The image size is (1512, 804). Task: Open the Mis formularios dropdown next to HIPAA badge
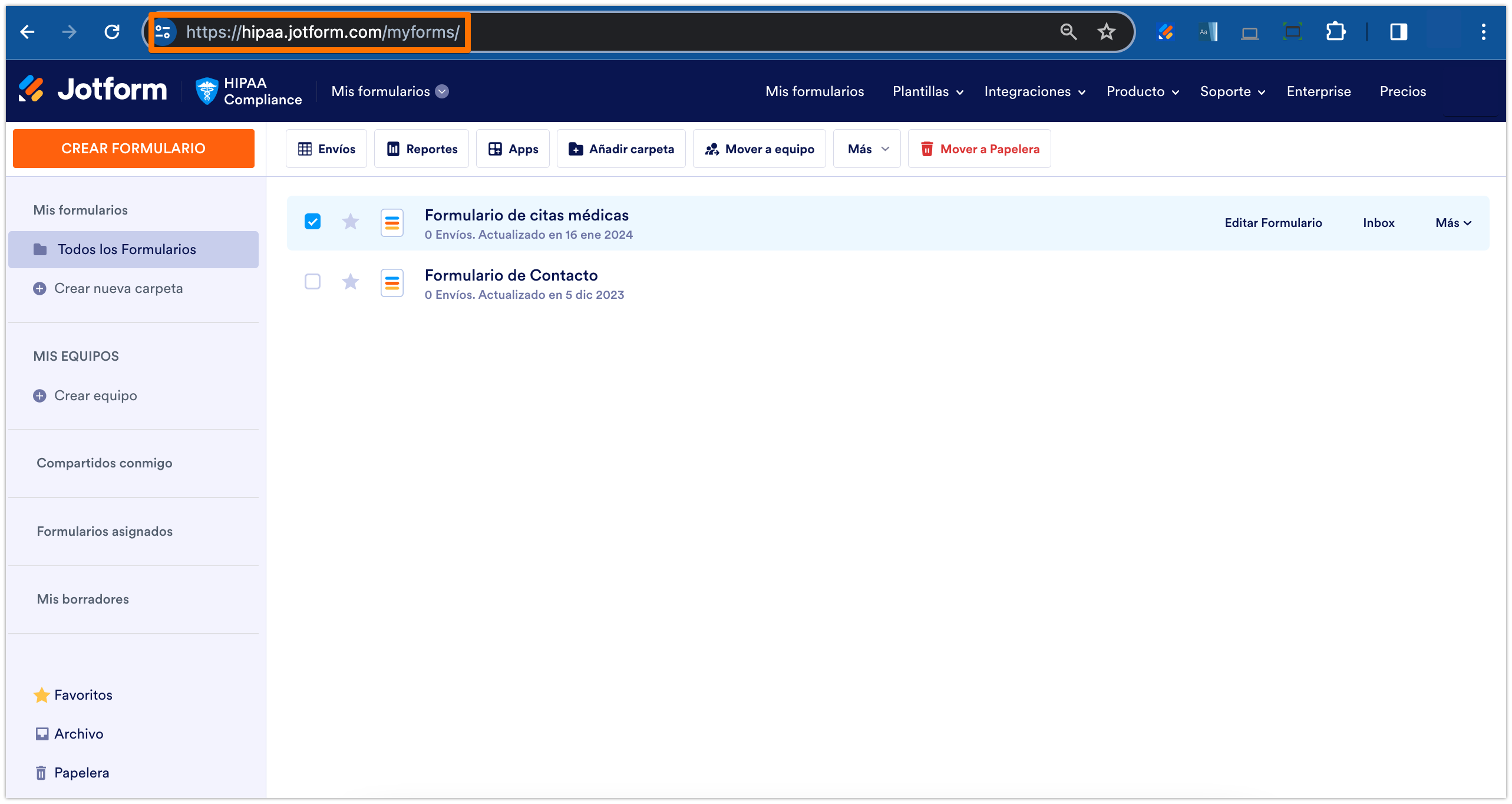click(x=389, y=91)
